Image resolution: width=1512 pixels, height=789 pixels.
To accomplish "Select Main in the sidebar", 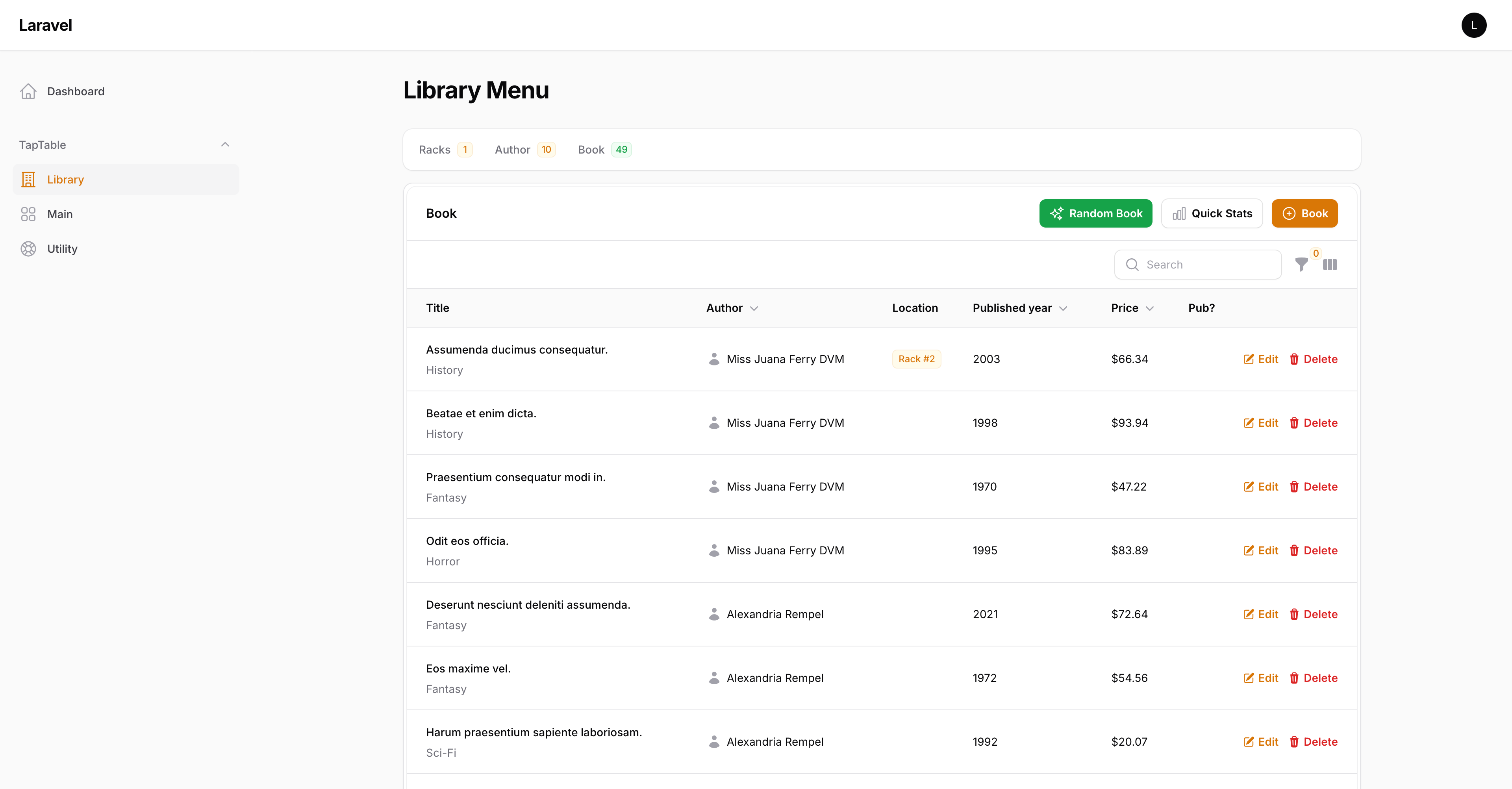I will coord(60,214).
